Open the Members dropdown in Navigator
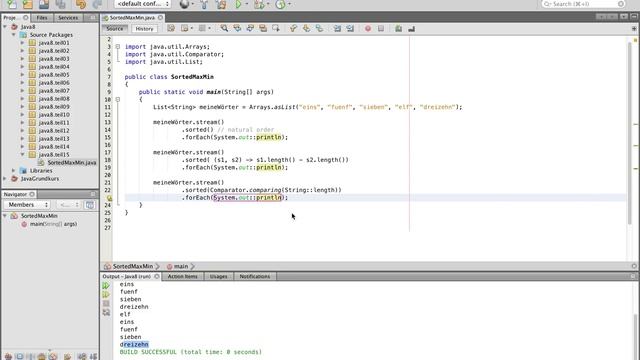The width and height of the screenshot is (640, 360). (x=27, y=205)
